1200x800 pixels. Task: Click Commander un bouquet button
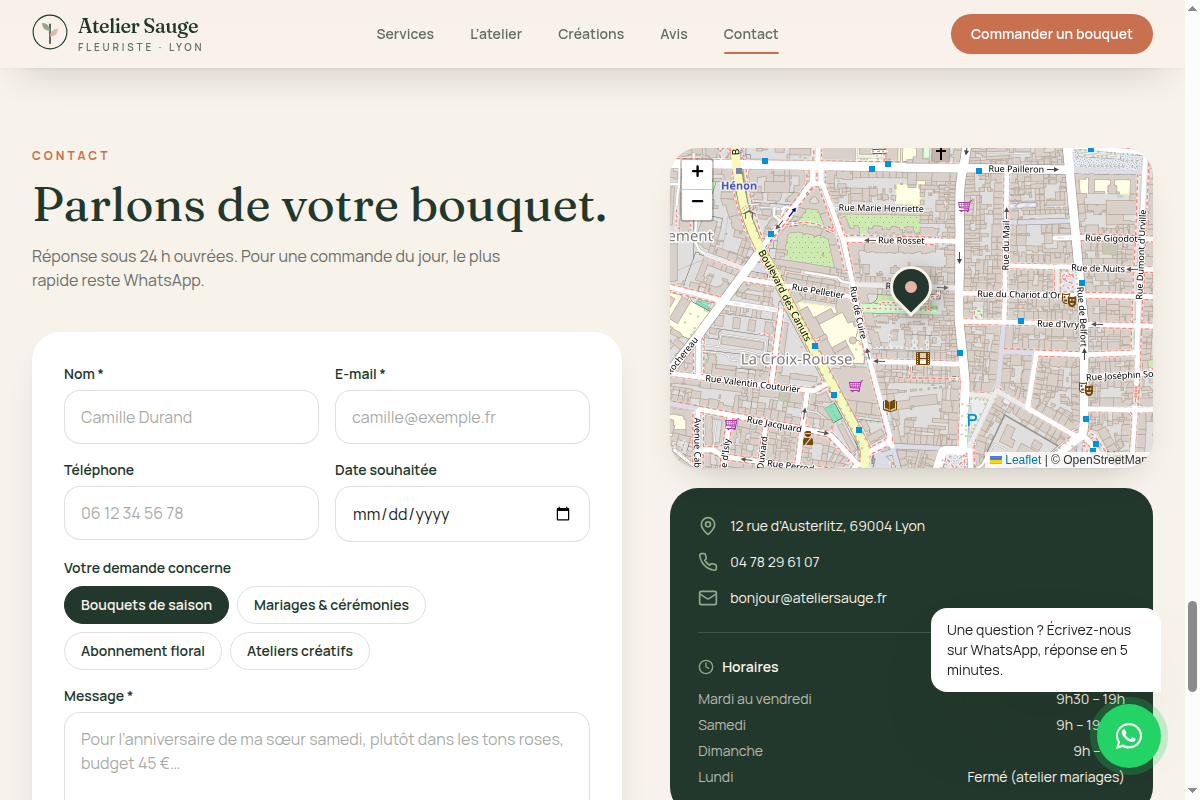(1052, 34)
